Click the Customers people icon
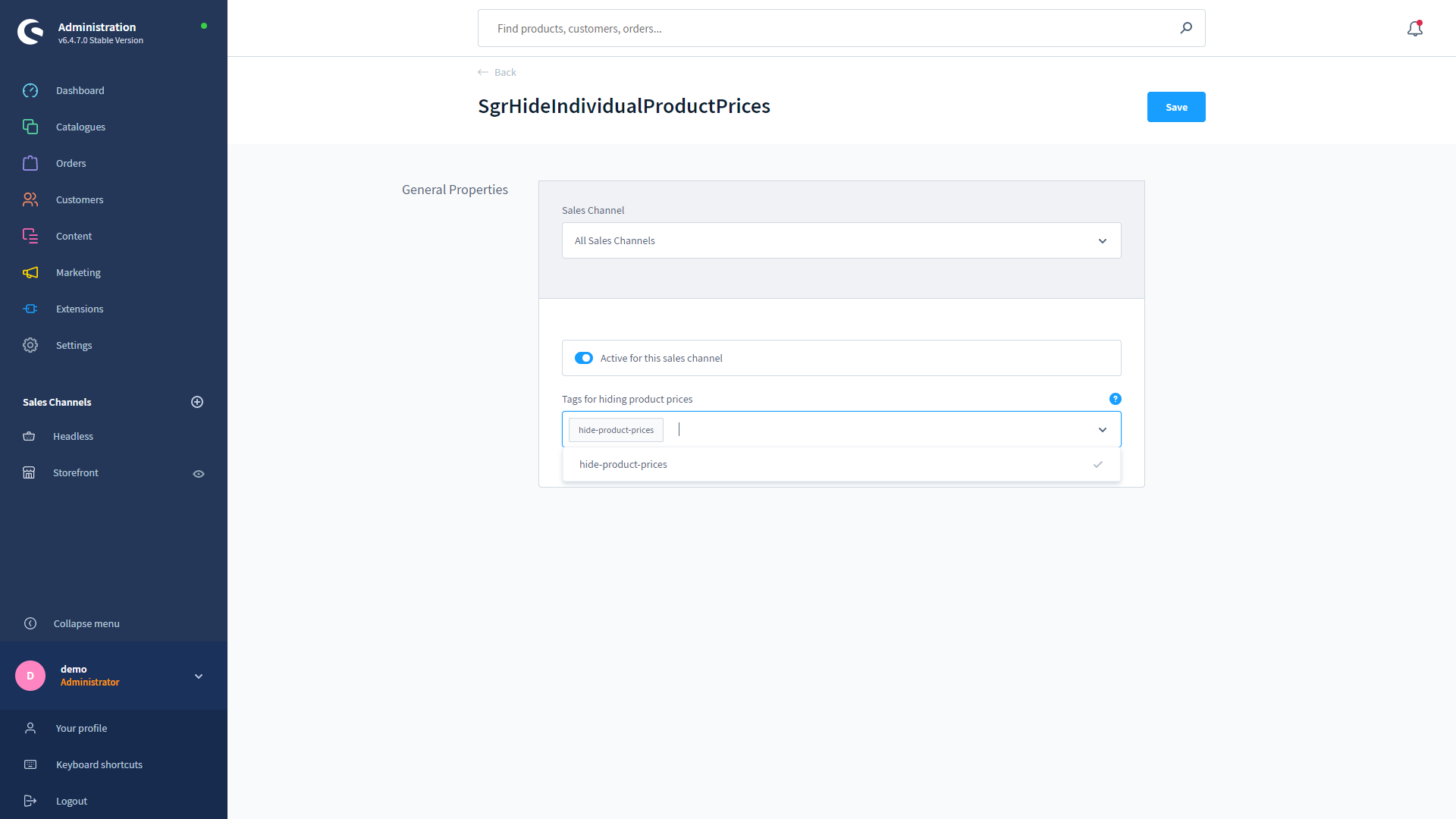This screenshot has height=819, width=1456. 30,199
